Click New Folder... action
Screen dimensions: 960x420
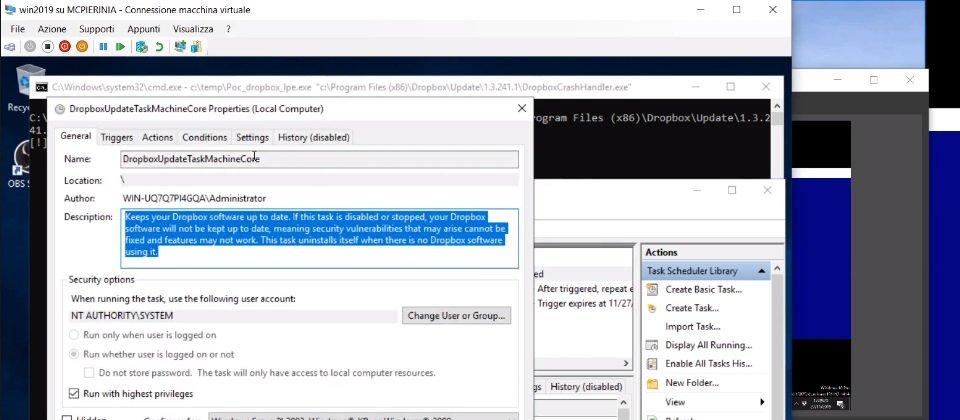pos(692,383)
